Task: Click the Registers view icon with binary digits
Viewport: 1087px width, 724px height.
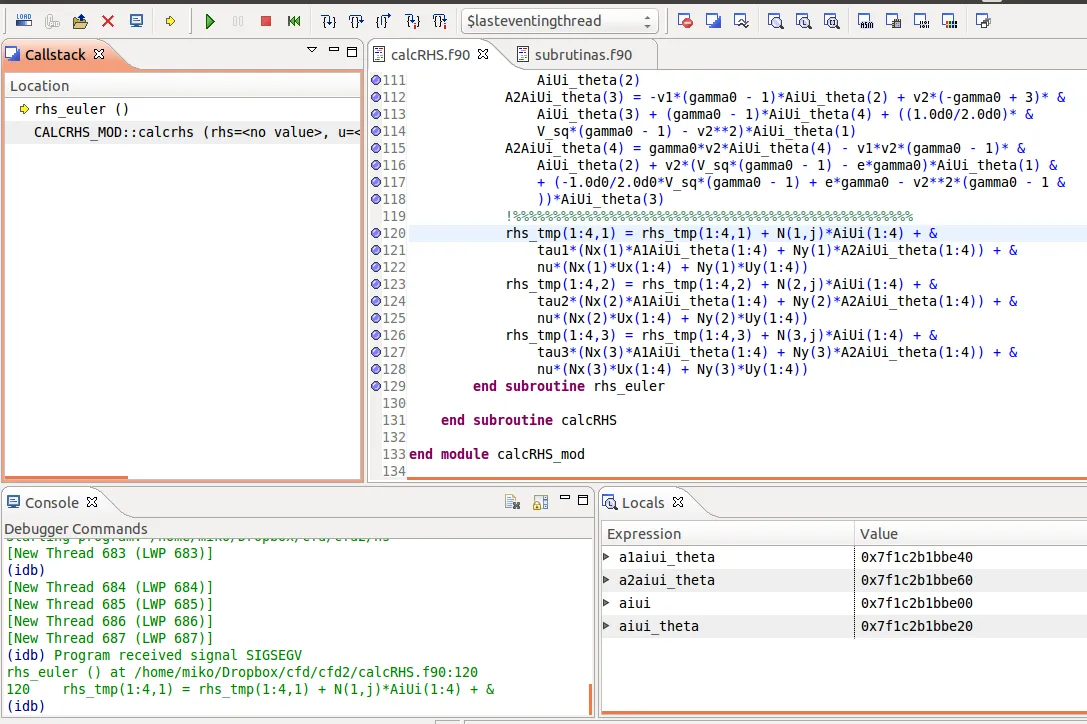Action: (922, 21)
